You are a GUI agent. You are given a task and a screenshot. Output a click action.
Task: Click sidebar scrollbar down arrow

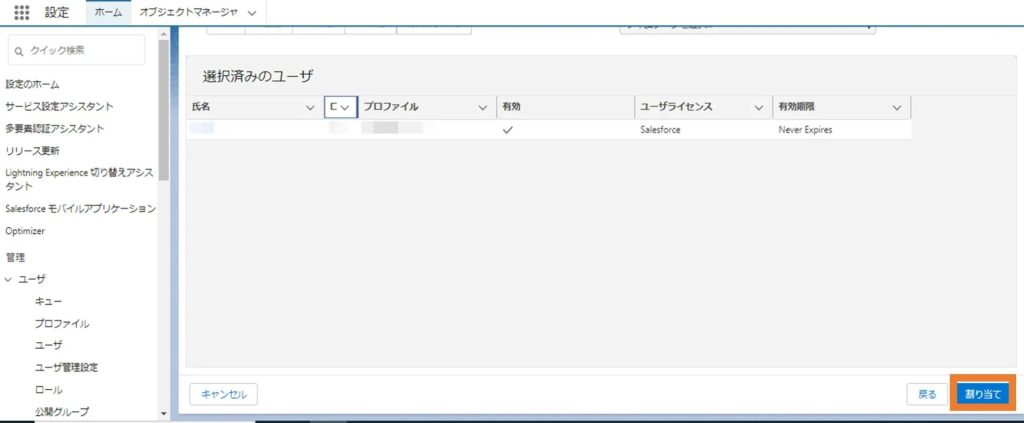[x=163, y=413]
